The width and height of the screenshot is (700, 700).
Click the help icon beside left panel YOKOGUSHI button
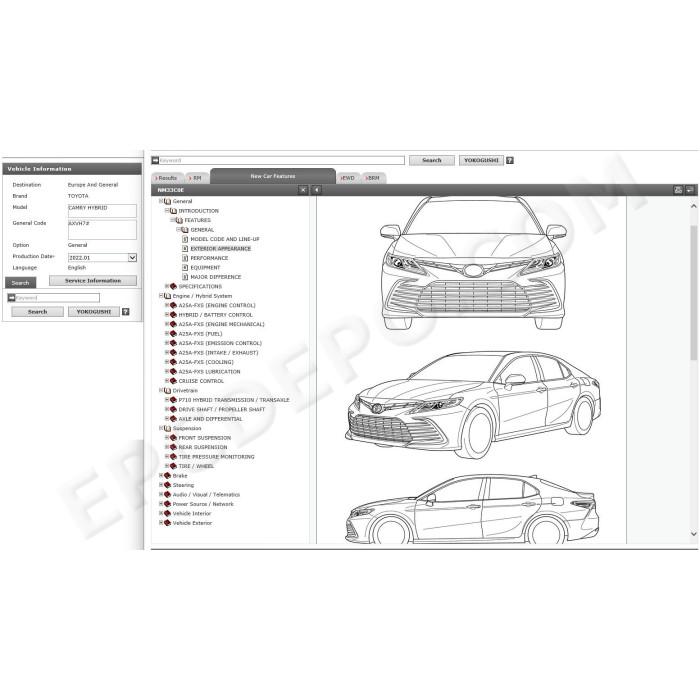pos(126,312)
